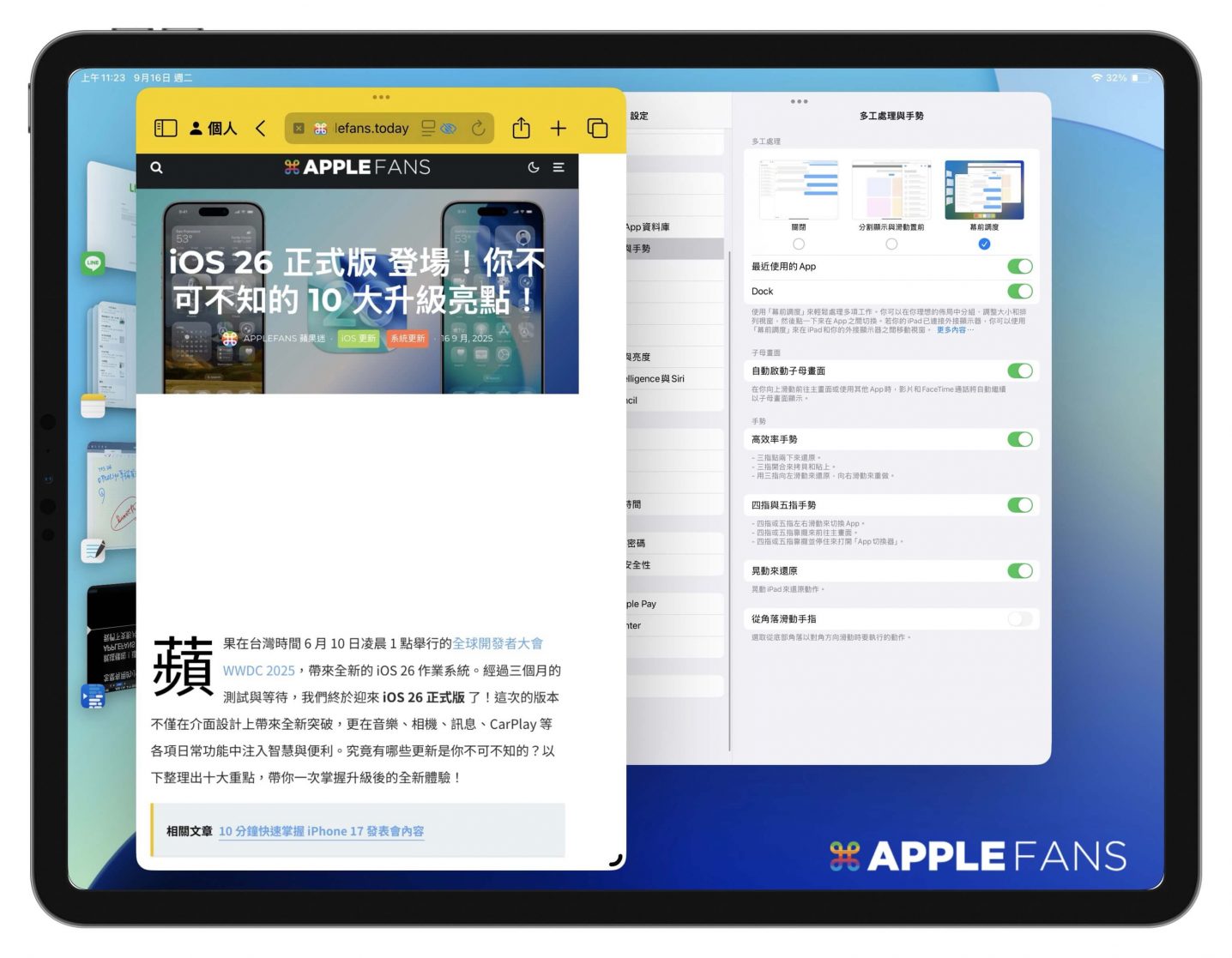This screenshot has width=1232, height=958.
Task: Open Safari sidebar panel
Action: coord(165,129)
